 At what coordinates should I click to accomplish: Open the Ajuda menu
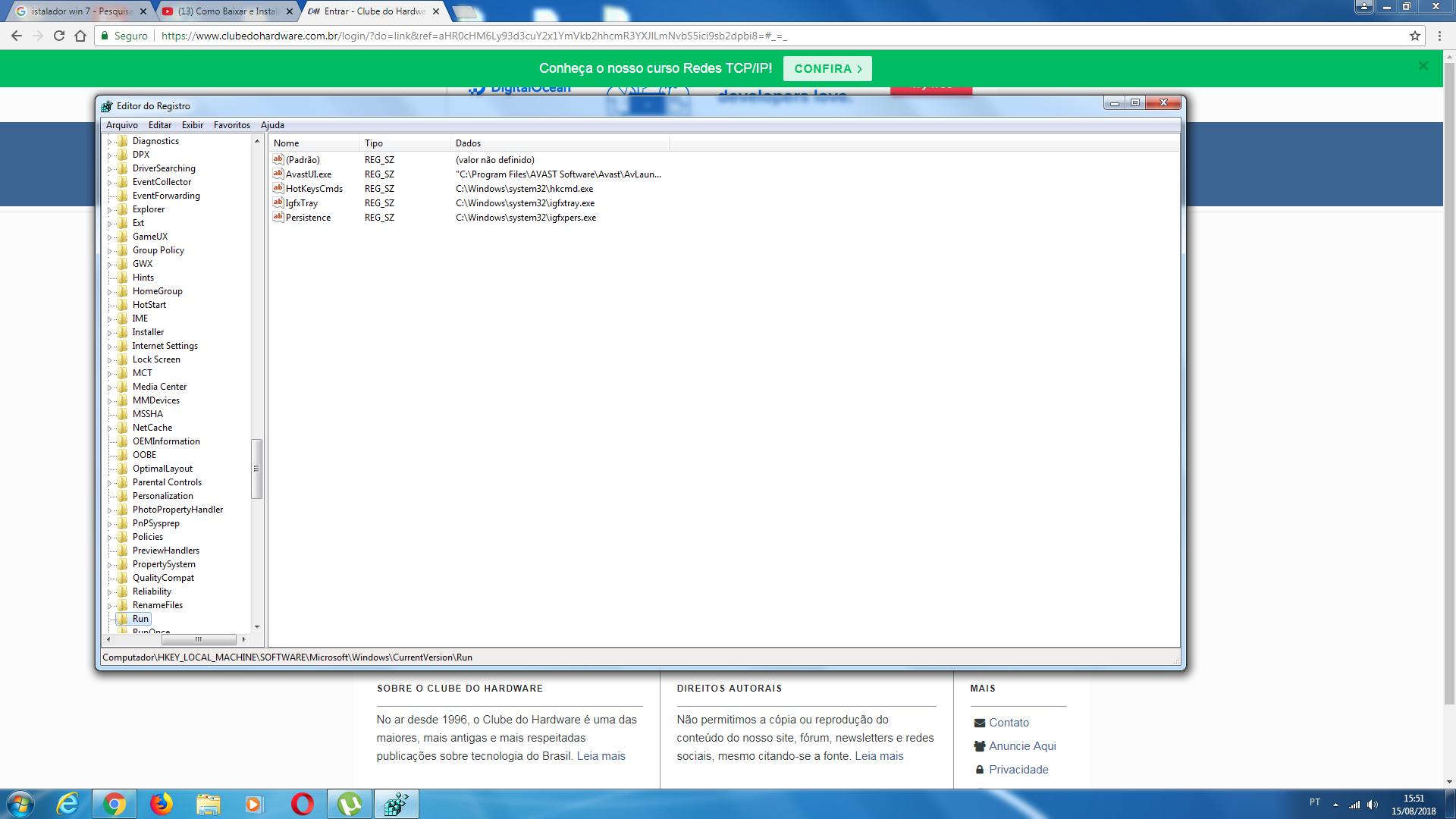click(x=272, y=125)
